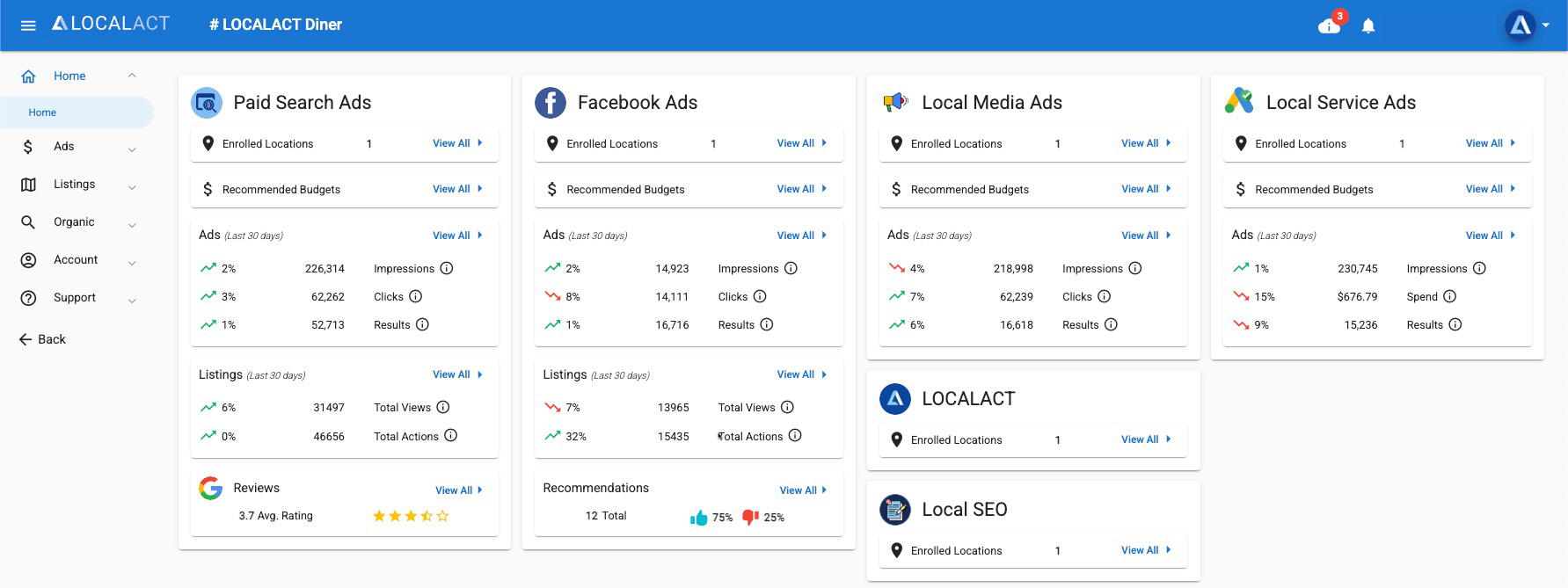View all Facebook Ads stats

click(802, 236)
